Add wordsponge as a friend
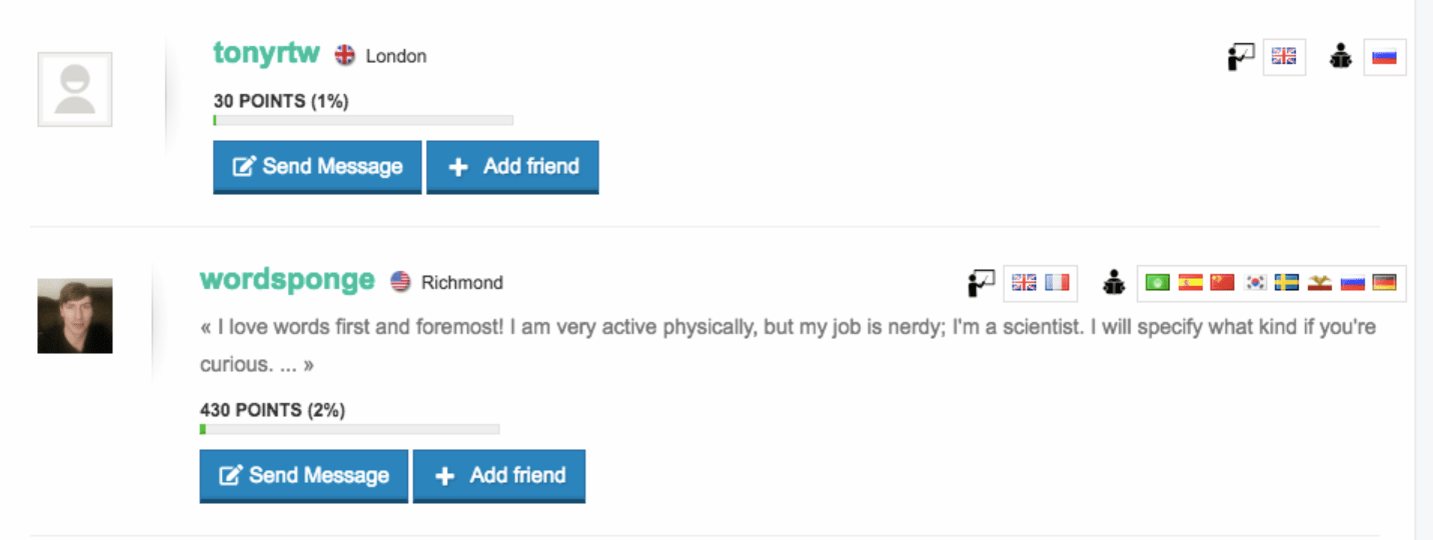Viewport: 1433px width, 540px height. pos(499,476)
